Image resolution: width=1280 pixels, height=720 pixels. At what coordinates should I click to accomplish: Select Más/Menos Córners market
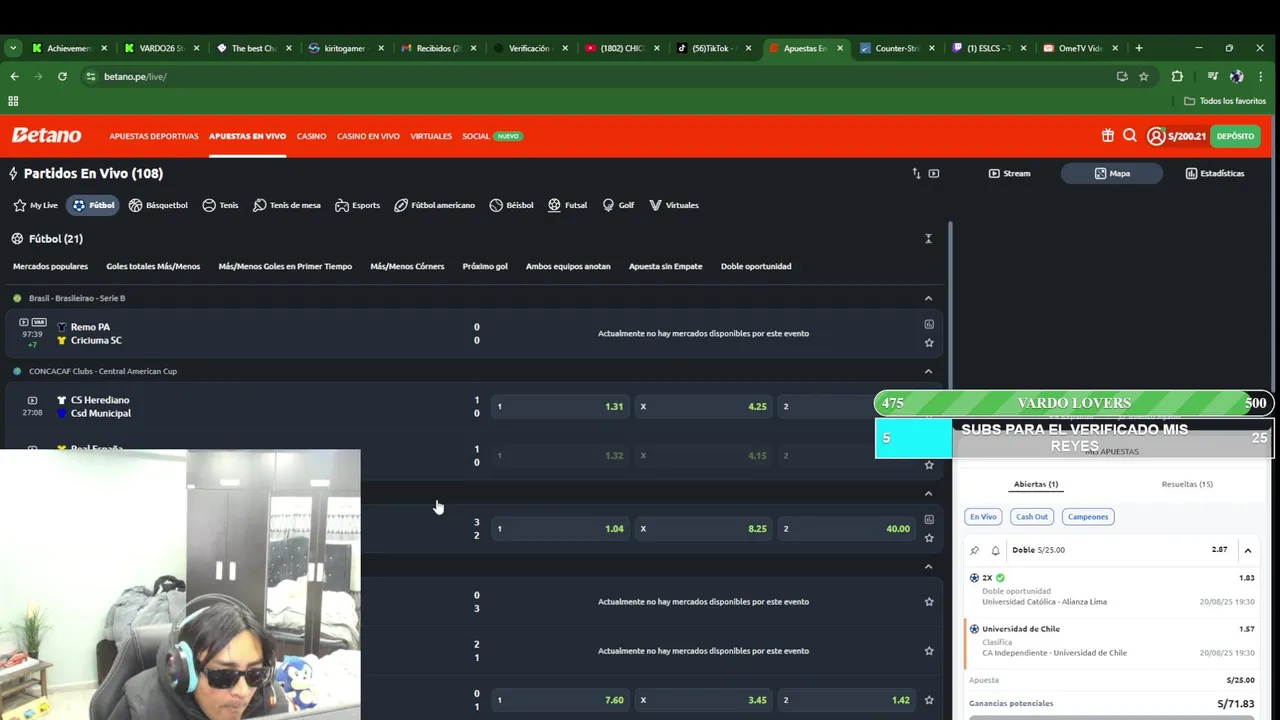point(407,266)
